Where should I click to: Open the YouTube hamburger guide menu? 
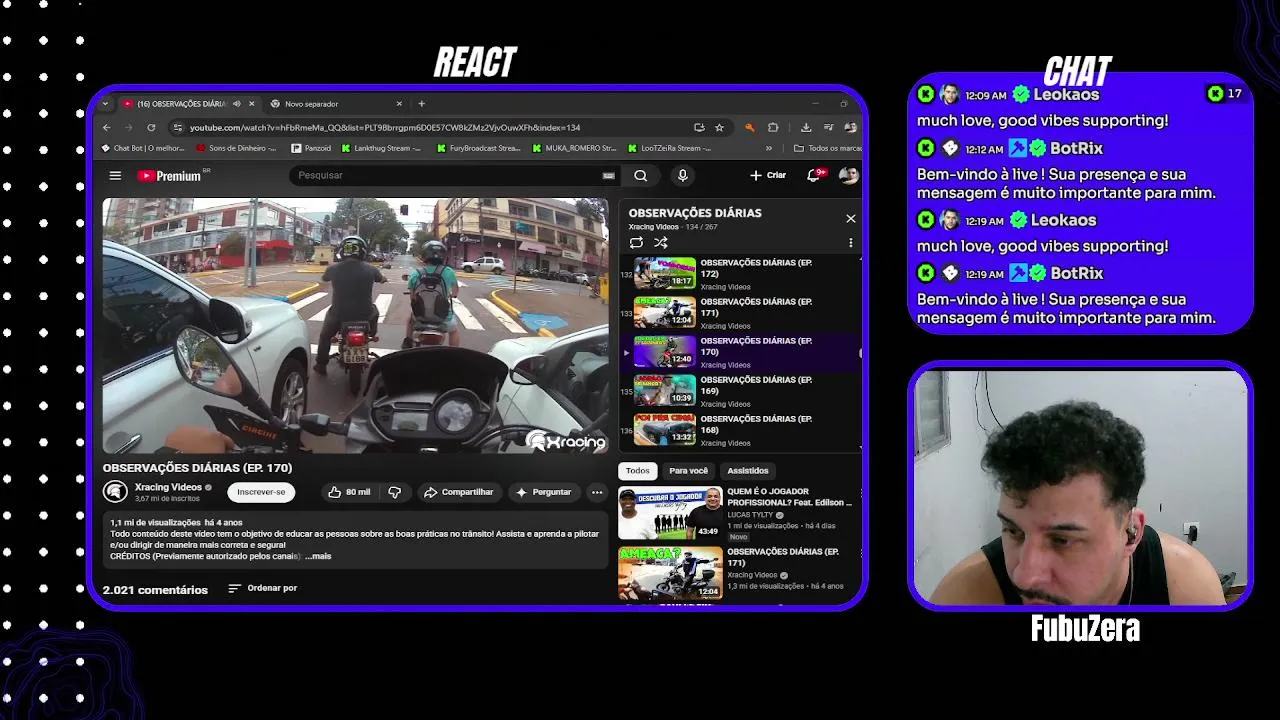pos(115,175)
